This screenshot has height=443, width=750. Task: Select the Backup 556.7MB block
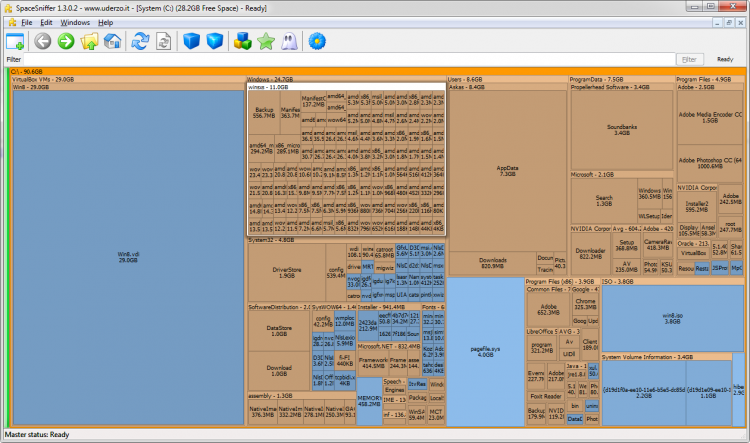coord(264,113)
